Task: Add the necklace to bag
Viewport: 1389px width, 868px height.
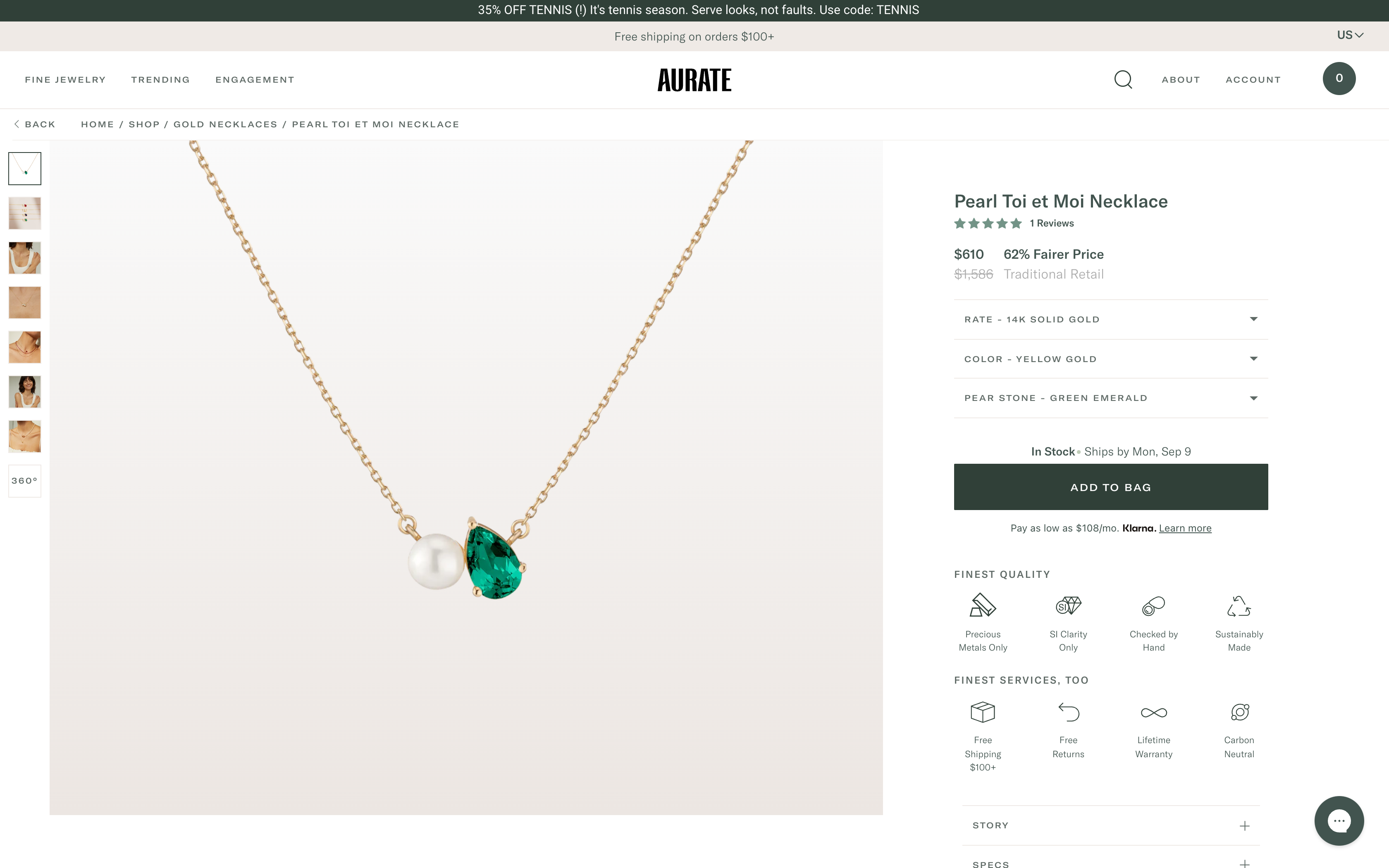Action: (x=1111, y=487)
